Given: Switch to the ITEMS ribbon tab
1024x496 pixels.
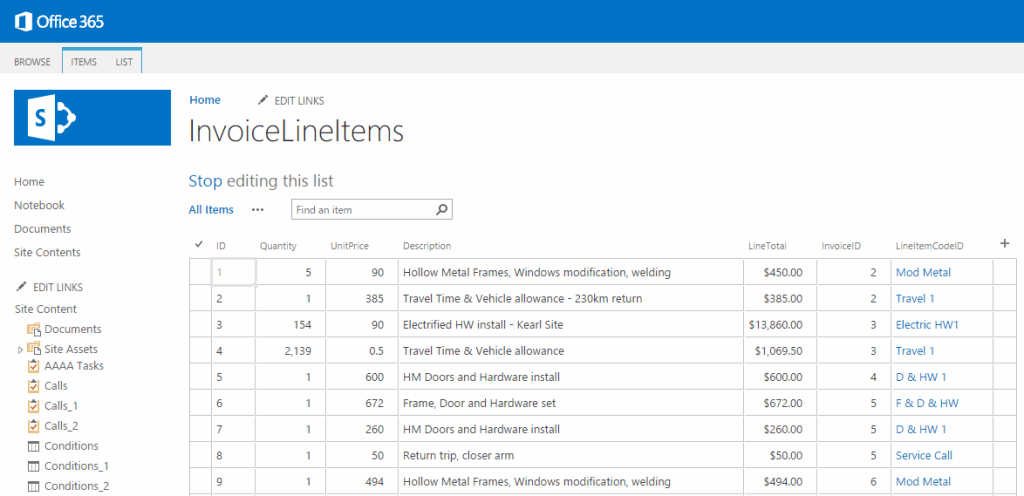Looking at the screenshot, I should point(84,62).
